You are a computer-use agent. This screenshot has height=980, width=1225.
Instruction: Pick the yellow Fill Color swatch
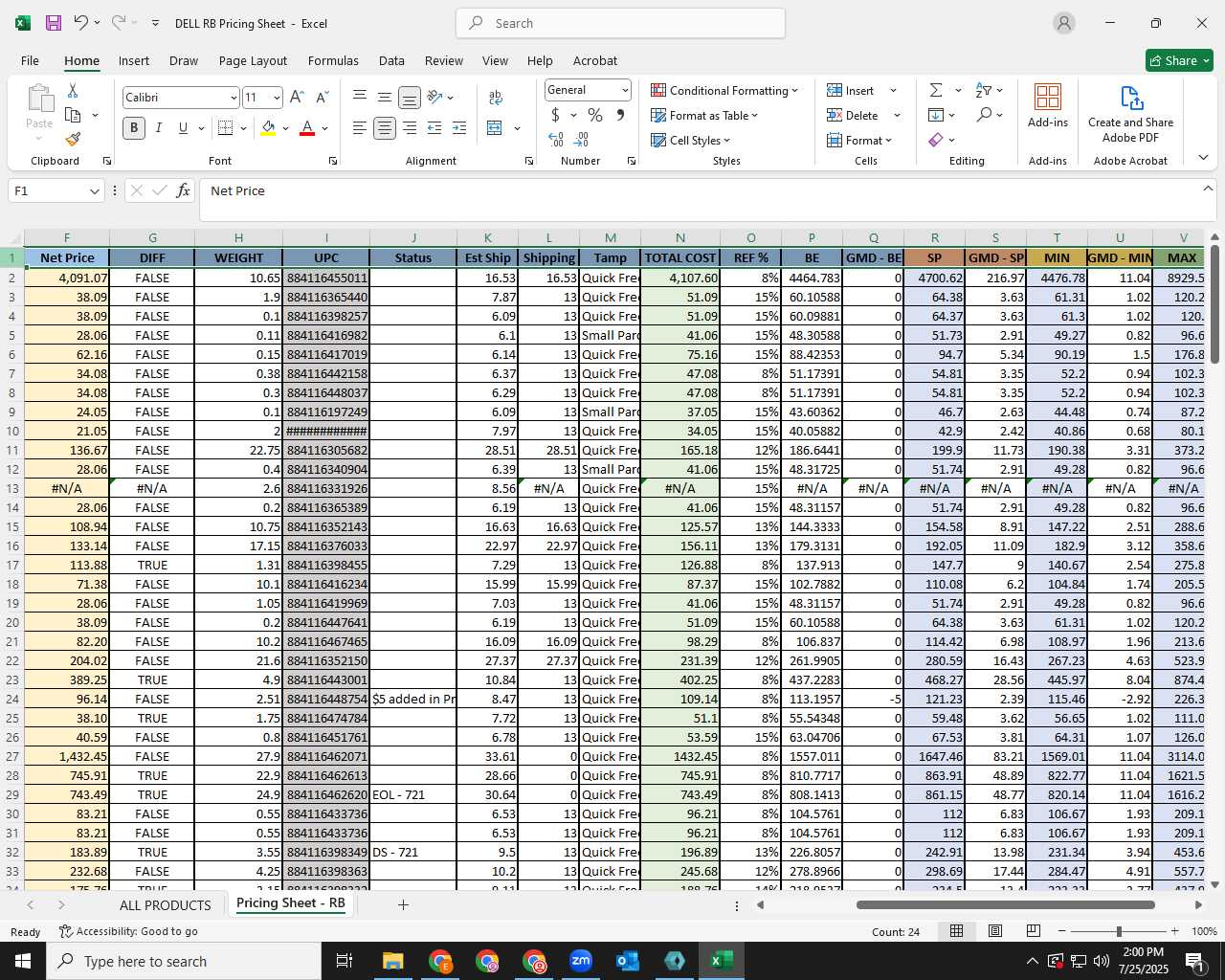(x=268, y=128)
